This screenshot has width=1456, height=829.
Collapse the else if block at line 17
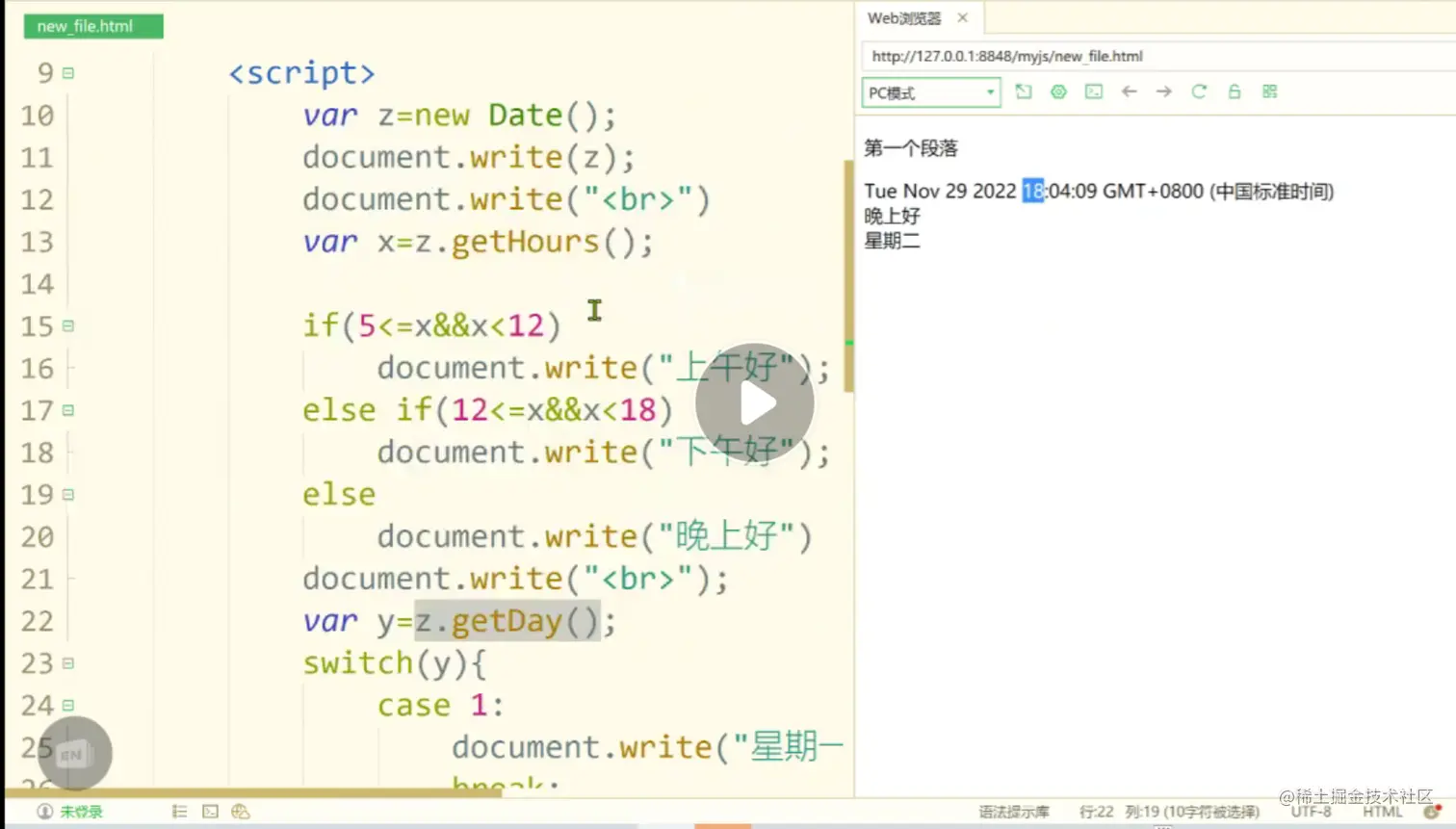[x=68, y=410]
